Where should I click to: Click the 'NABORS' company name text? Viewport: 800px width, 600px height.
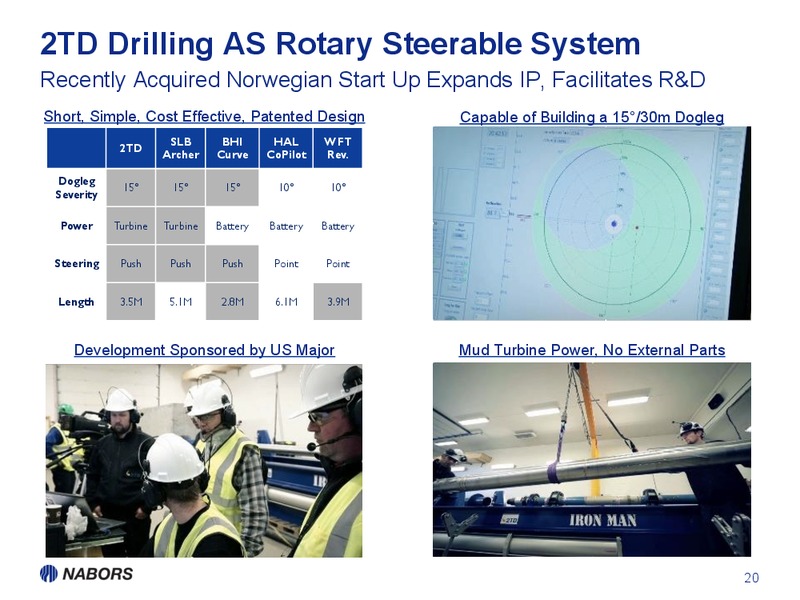click(97, 574)
